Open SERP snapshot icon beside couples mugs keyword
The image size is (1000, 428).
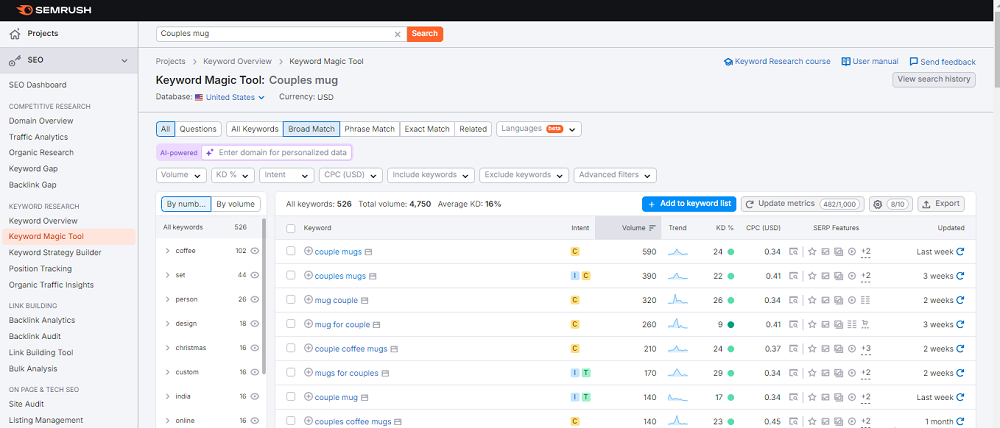tap(372, 276)
